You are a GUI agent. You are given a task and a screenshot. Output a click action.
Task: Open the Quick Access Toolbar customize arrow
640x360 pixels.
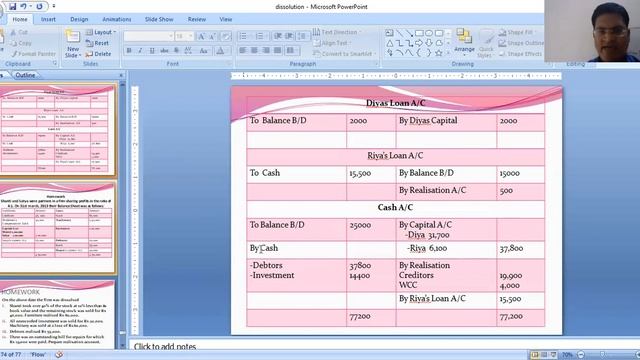[x=53, y=6]
